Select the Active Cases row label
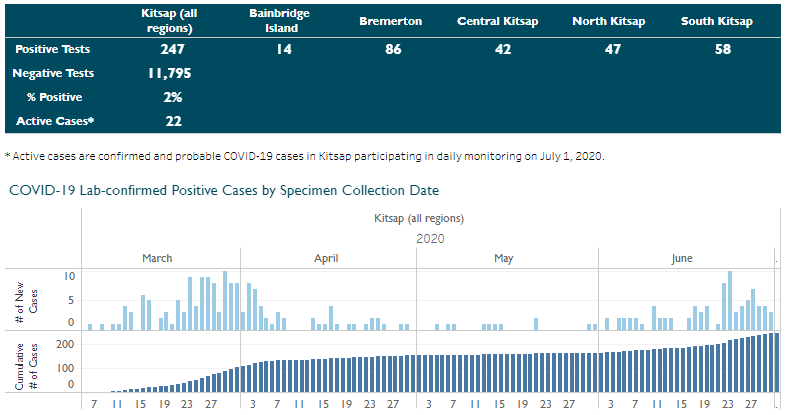Viewport: 787px width, 415px height. pyautogui.click(x=55, y=121)
